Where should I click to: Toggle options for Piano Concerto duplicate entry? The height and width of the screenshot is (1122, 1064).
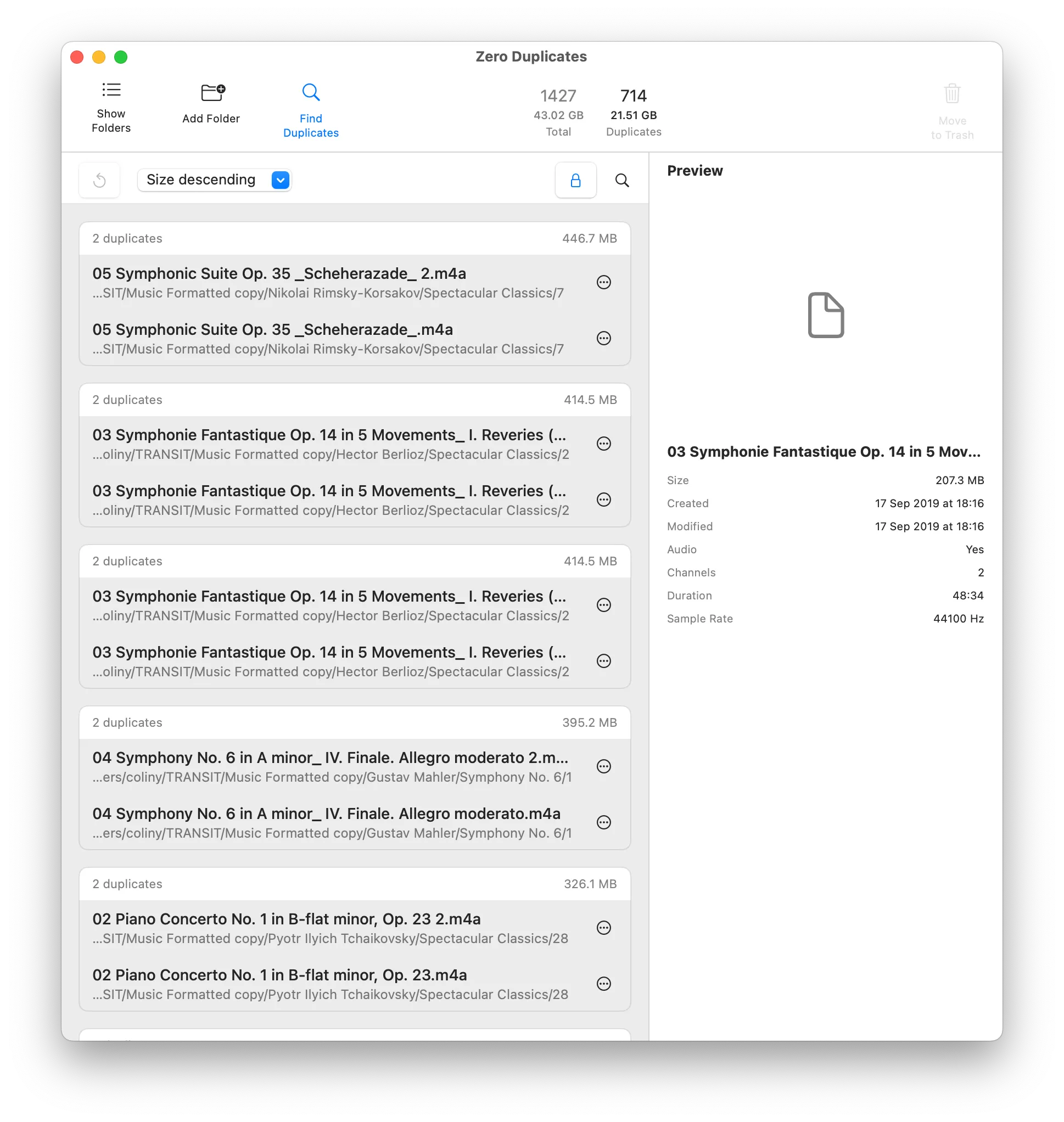606,927
